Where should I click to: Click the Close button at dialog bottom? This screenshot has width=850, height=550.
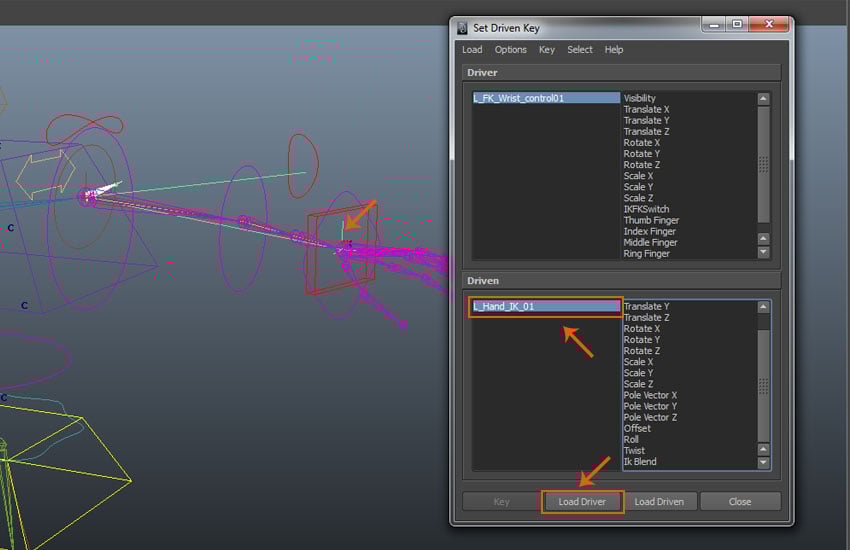(740, 502)
